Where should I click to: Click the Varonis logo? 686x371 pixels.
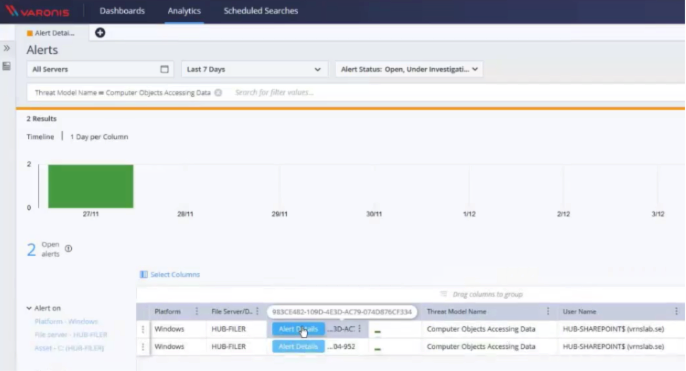(37, 11)
